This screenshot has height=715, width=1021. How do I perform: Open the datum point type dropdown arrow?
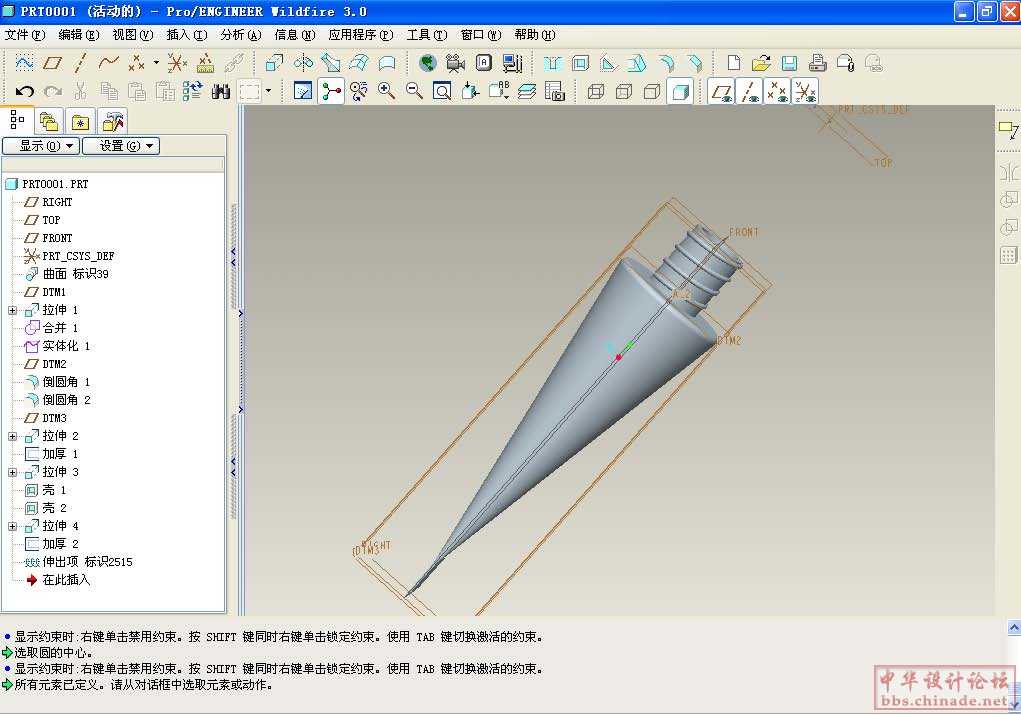[x=156, y=63]
